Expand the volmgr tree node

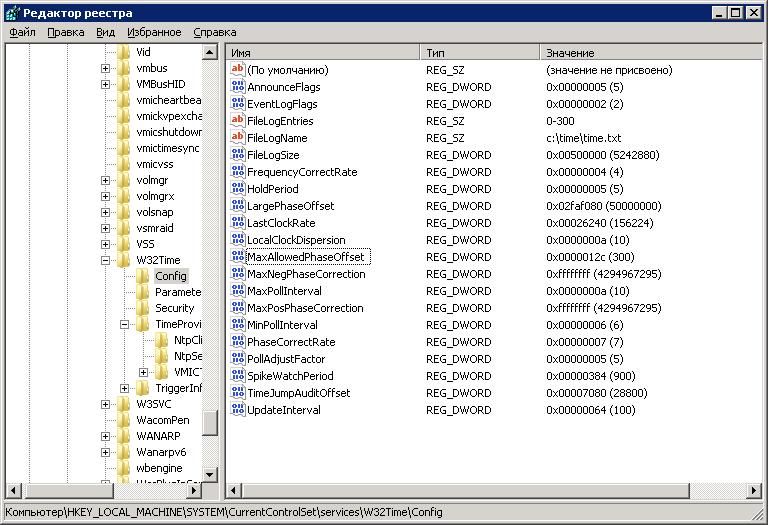coord(105,180)
